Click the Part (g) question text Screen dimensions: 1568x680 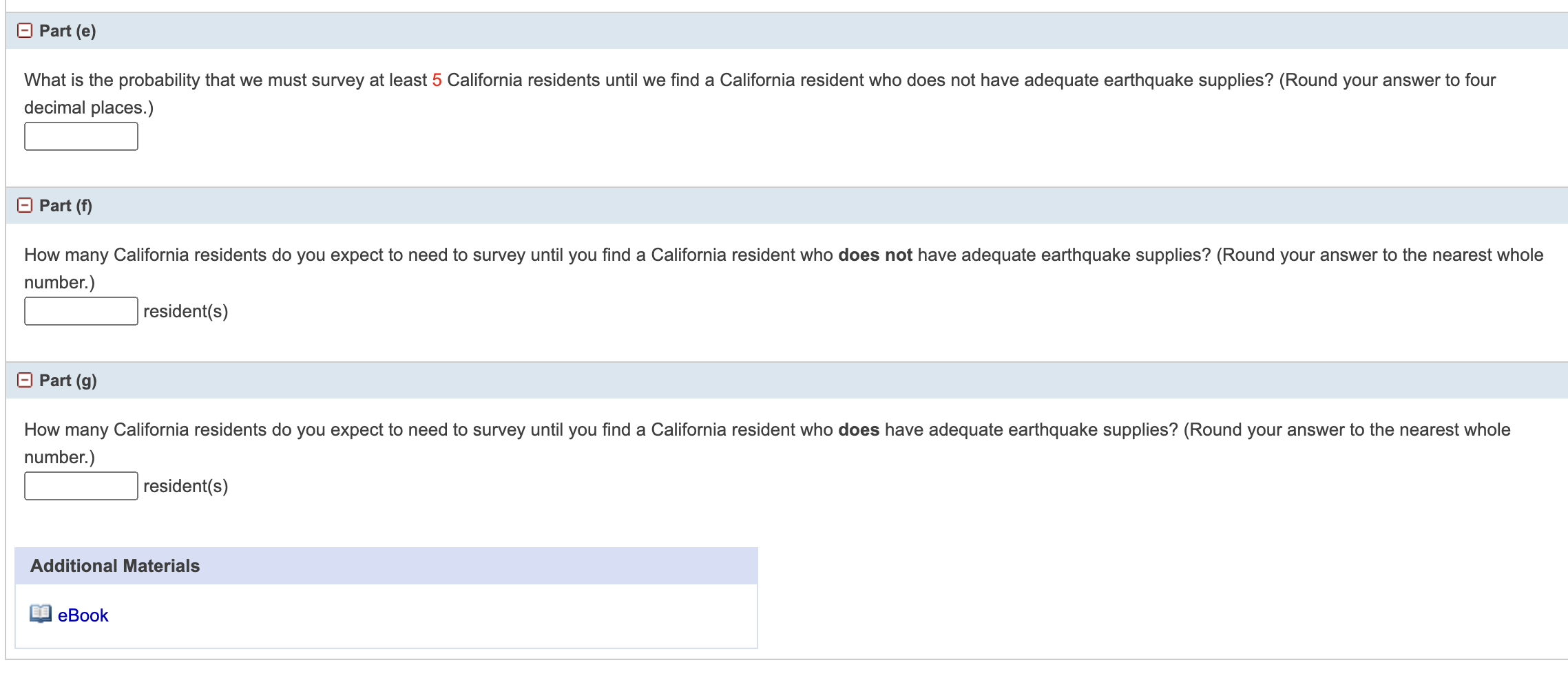(x=767, y=443)
